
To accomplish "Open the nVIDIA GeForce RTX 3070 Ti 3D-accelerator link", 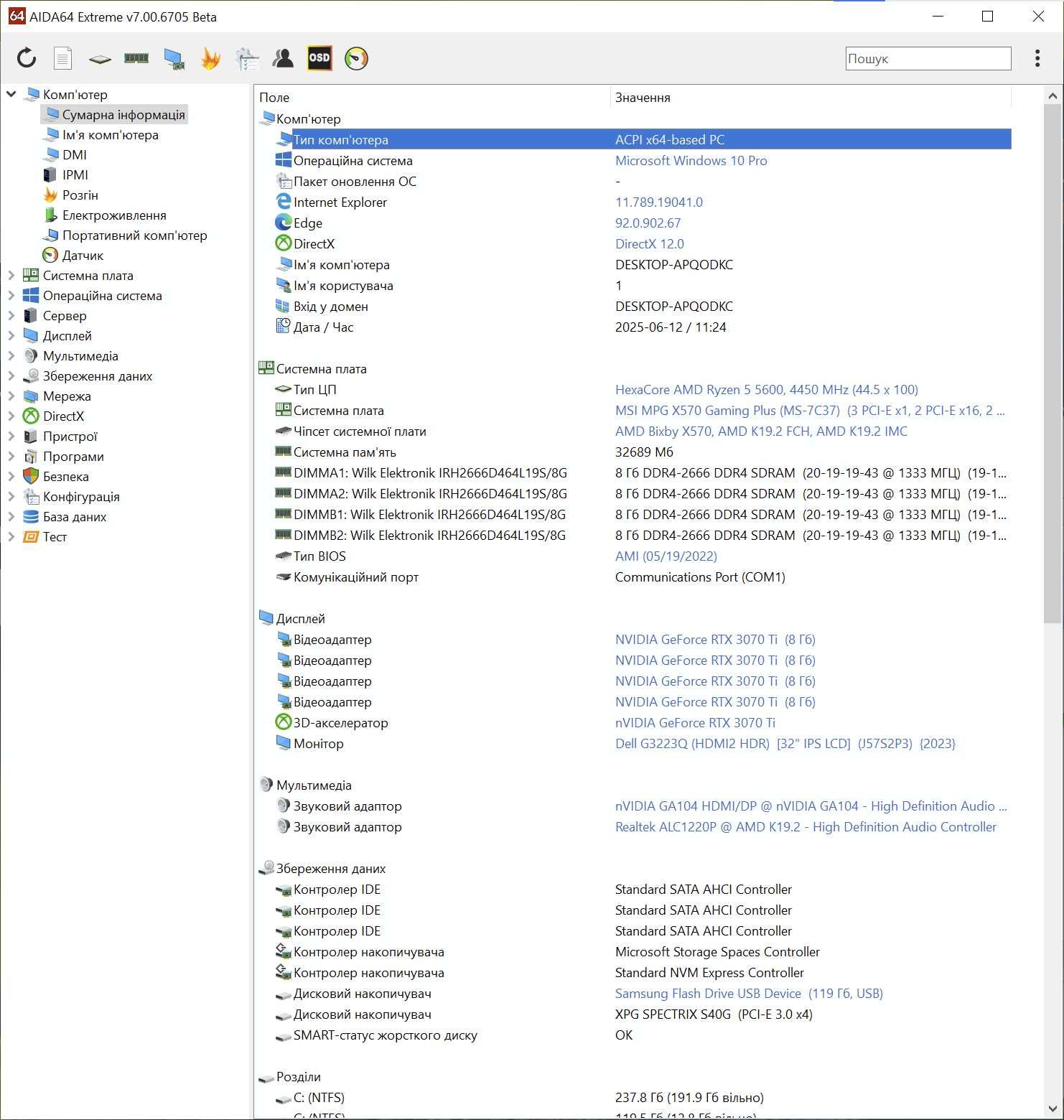I will pyautogui.click(x=695, y=722).
